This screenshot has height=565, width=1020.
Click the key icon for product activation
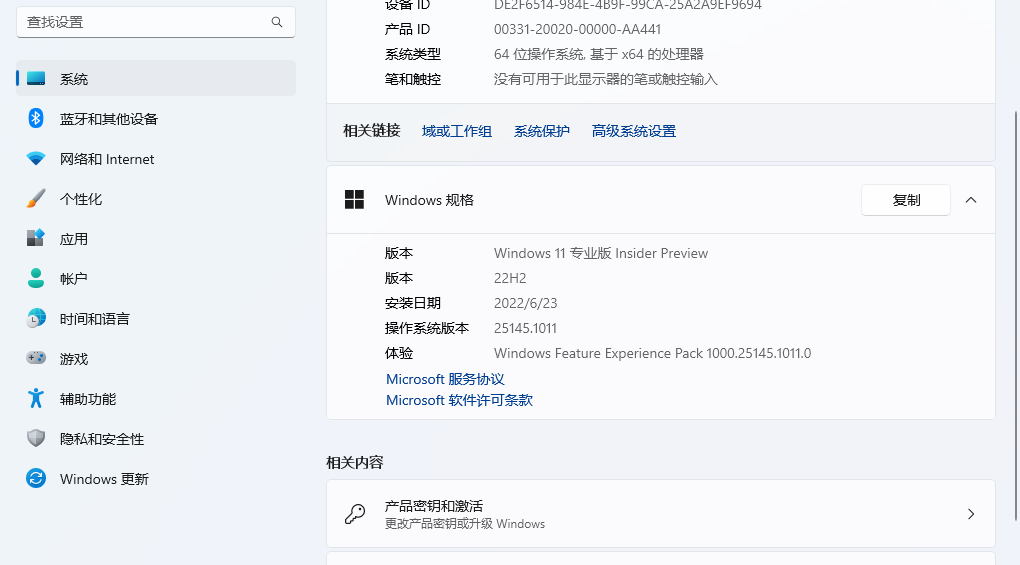355,514
